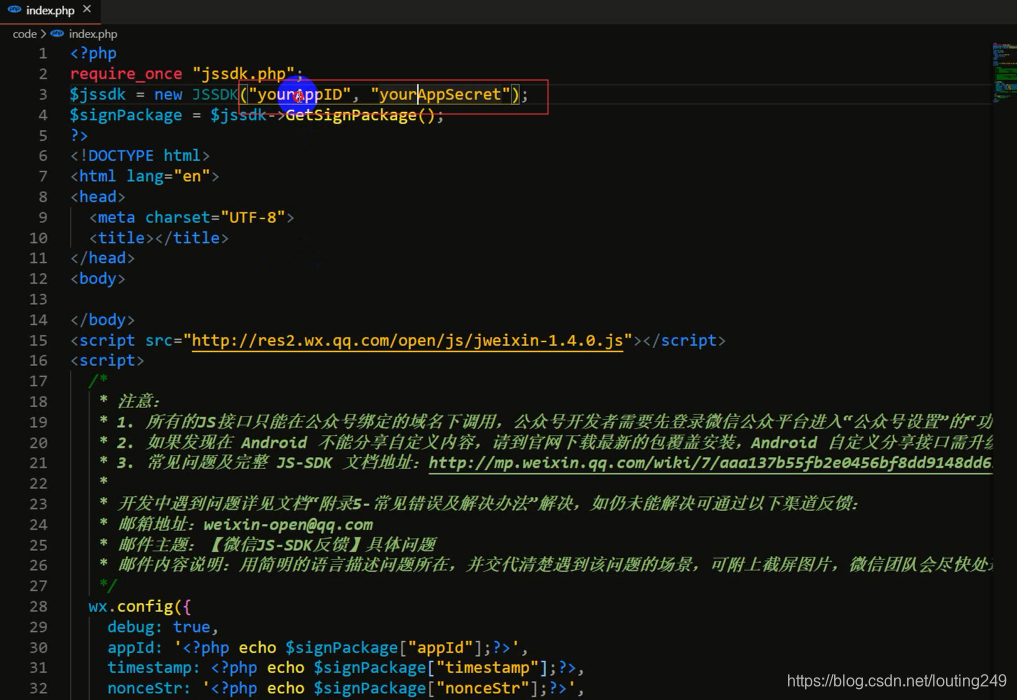Close the index.php tab
Image resolution: width=1017 pixels, height=700 pixels.
(x=87, y=9)
